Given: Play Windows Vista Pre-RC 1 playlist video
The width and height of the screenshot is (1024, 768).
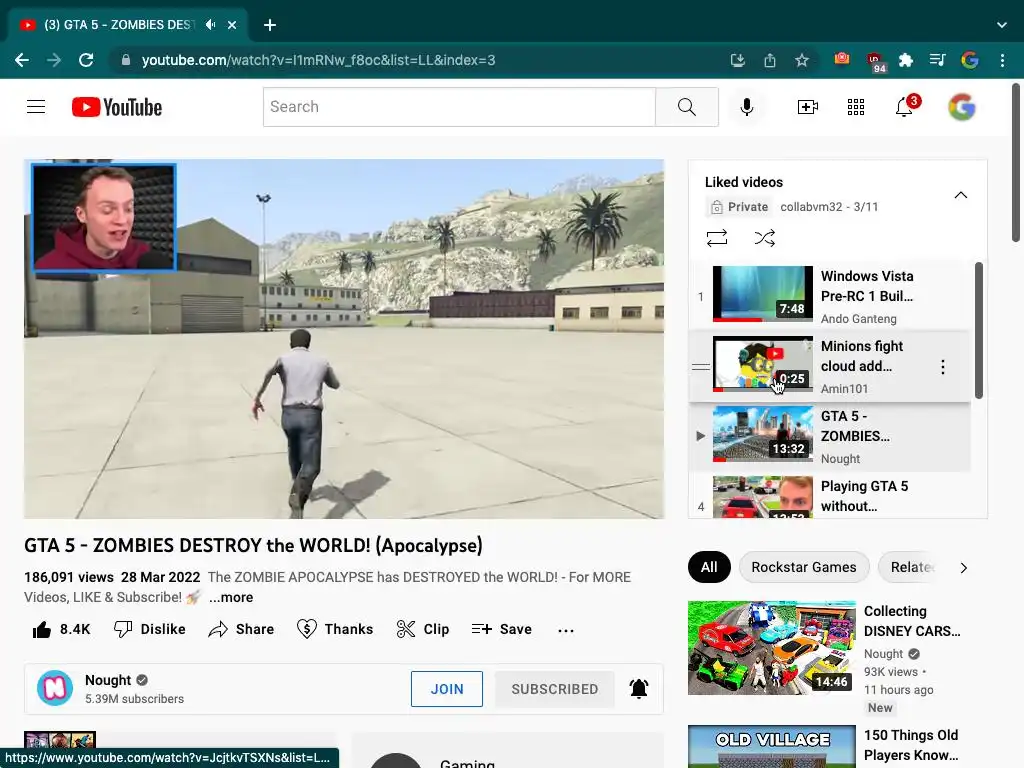Looking at the screenshot, I should [829, 296].
